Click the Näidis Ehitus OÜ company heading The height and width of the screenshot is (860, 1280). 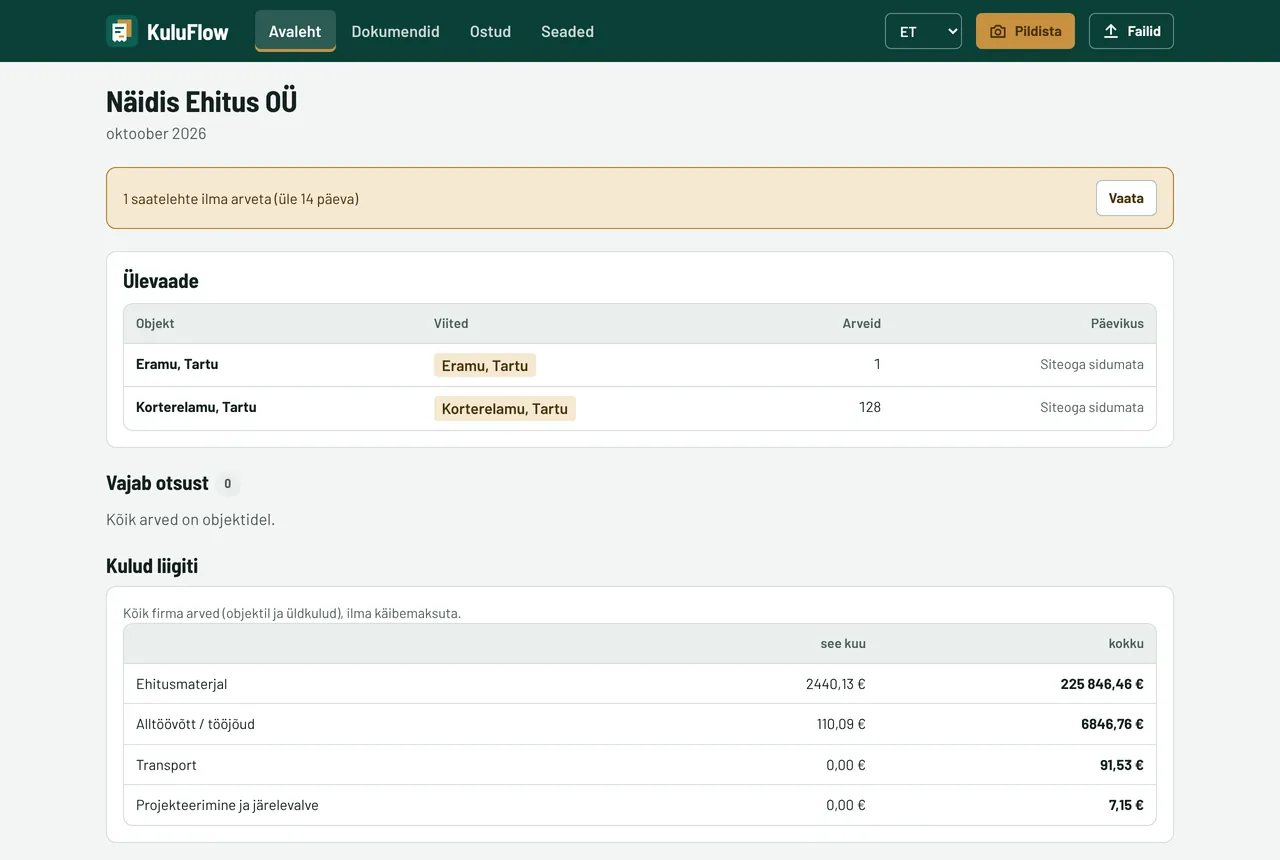click(x=202, y=101)
